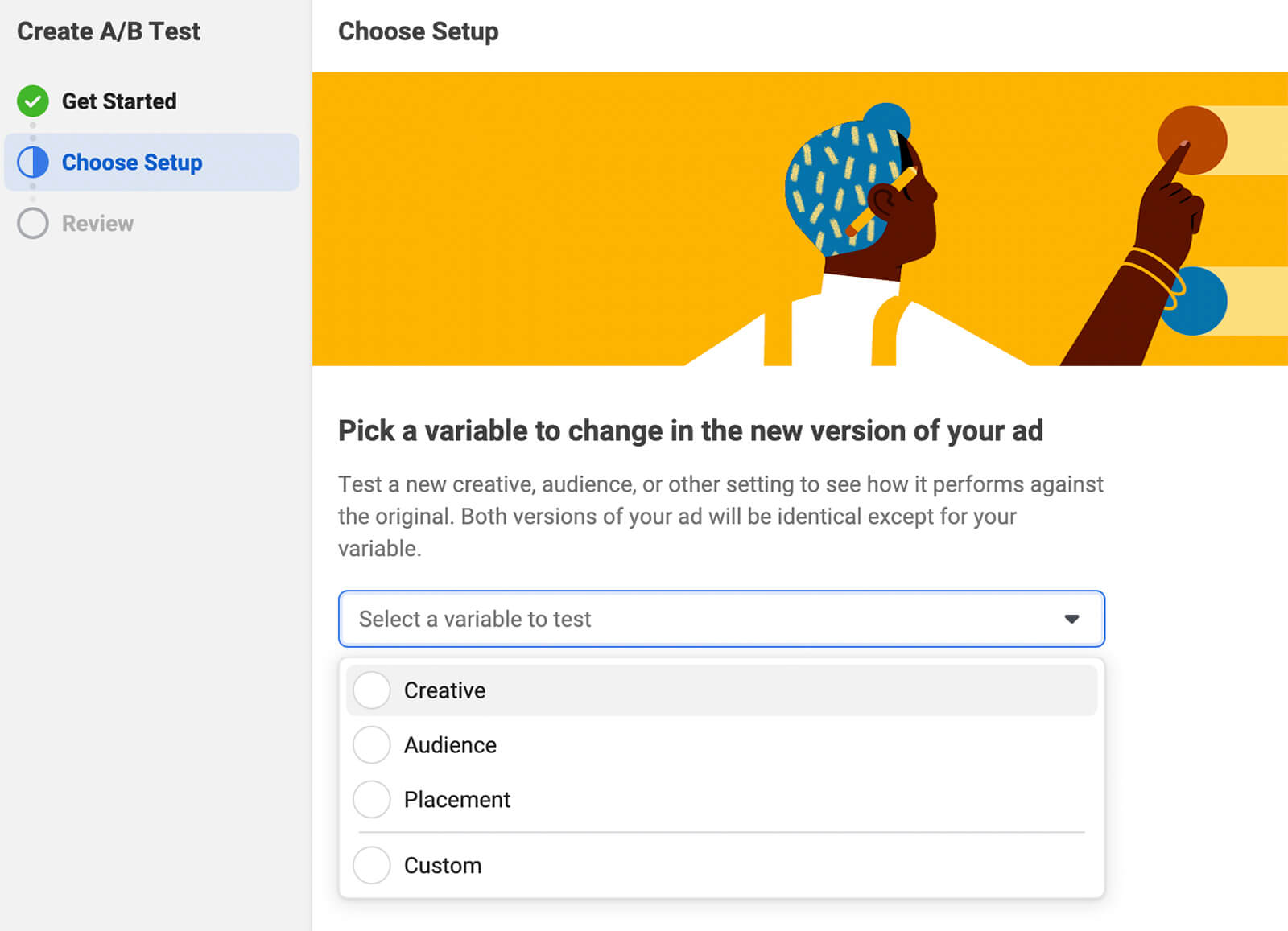Click the half-filled progress icon beside Choose Setup
The image size is (1288, 931).
[x=33, y=163]
